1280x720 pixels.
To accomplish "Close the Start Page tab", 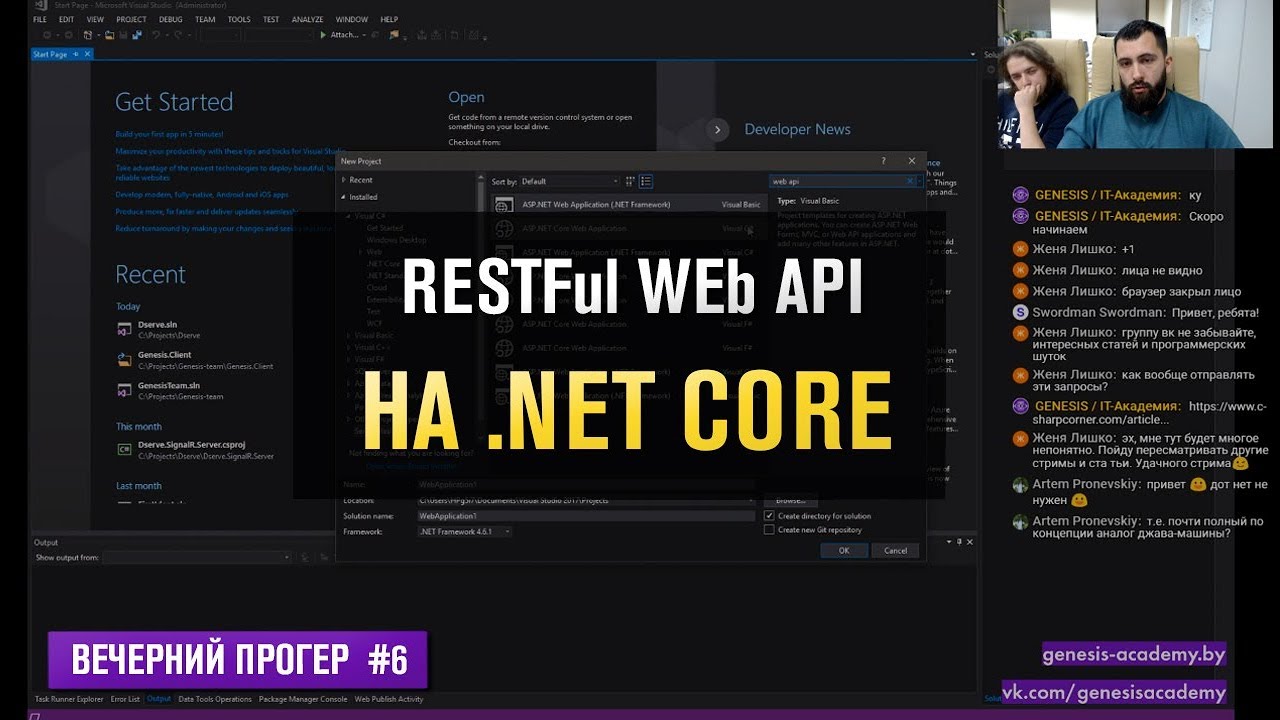I will tap(87, 54).
